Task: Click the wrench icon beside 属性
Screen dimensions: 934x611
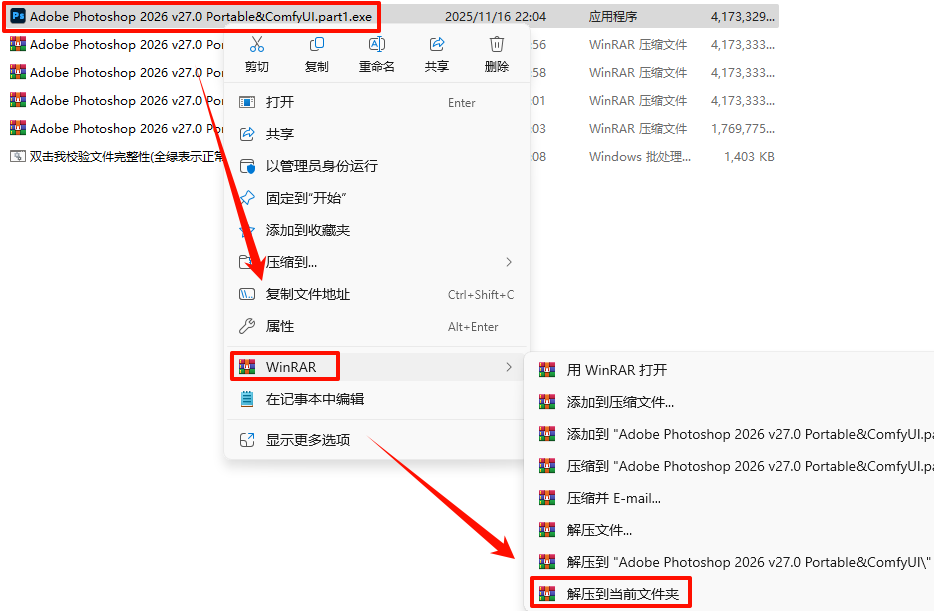Action: [x=247, y=326]
